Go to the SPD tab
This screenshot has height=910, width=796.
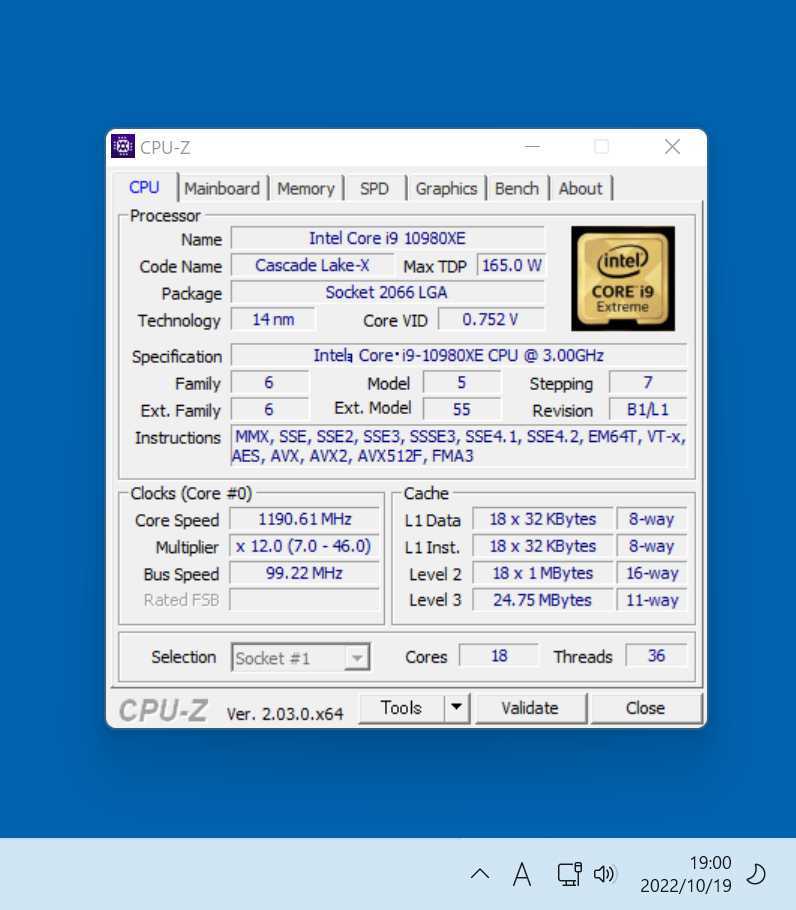click(374, 189)
